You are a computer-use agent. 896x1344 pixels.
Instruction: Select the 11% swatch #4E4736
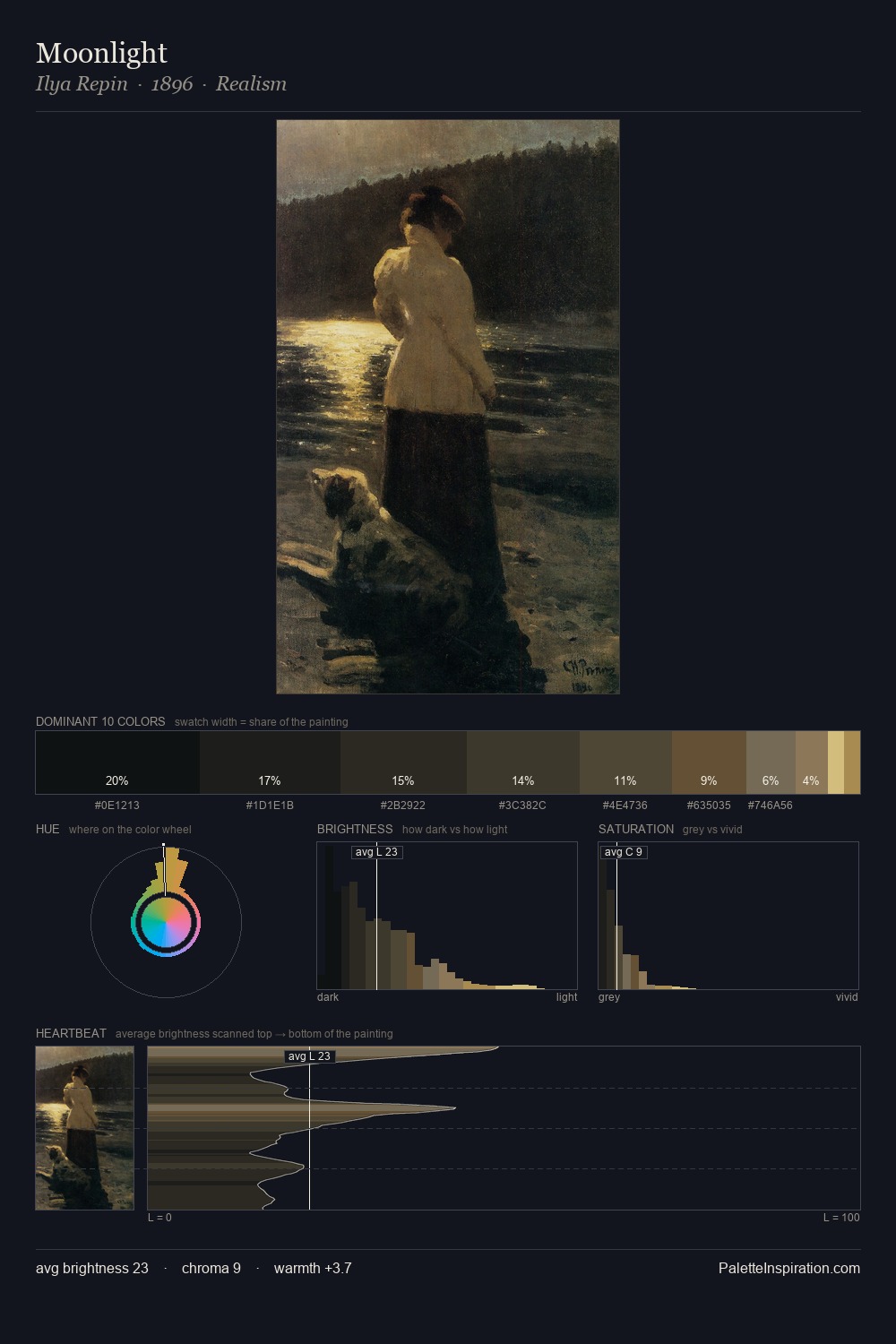(x=625, y=762)
